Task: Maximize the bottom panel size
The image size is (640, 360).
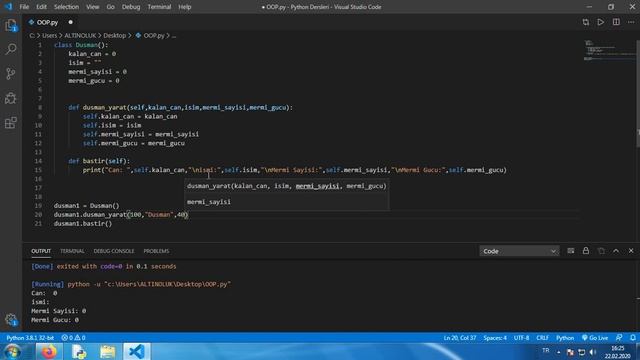Action: [616, 251]
